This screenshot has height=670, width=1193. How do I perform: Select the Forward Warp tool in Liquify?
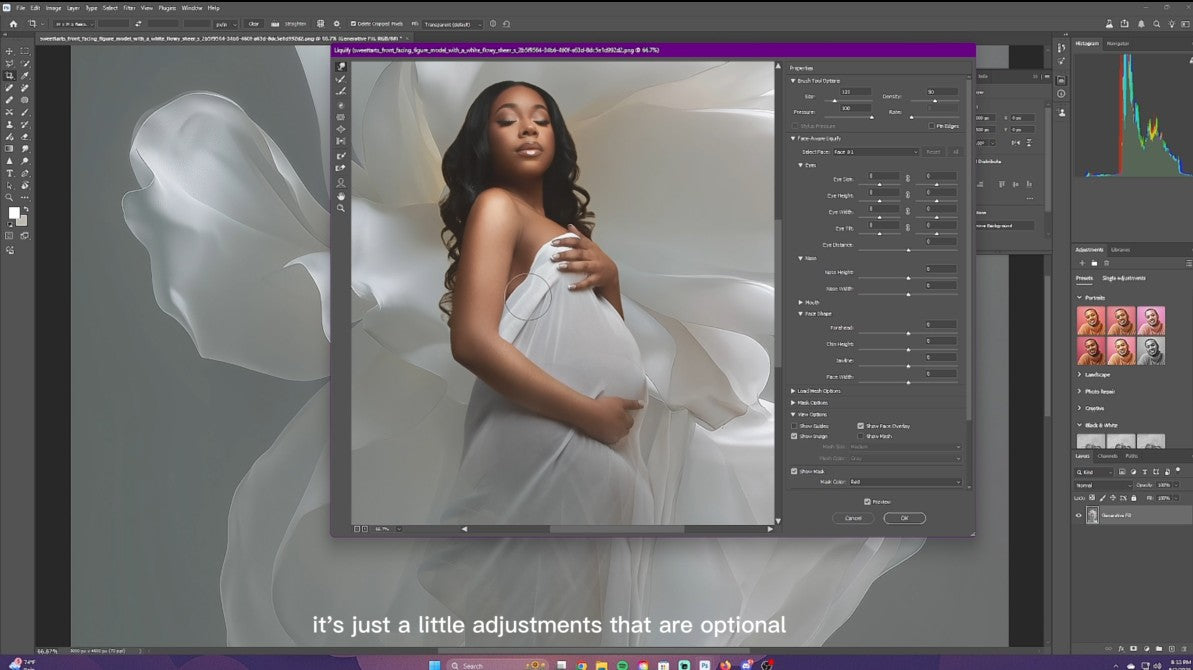click(x=341, y=67)
